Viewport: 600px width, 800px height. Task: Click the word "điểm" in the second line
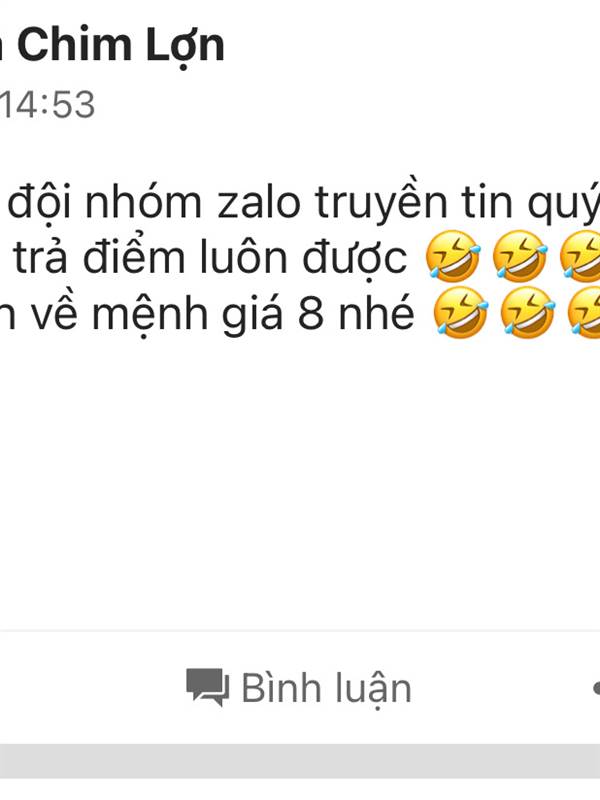(x=134, y=257)
